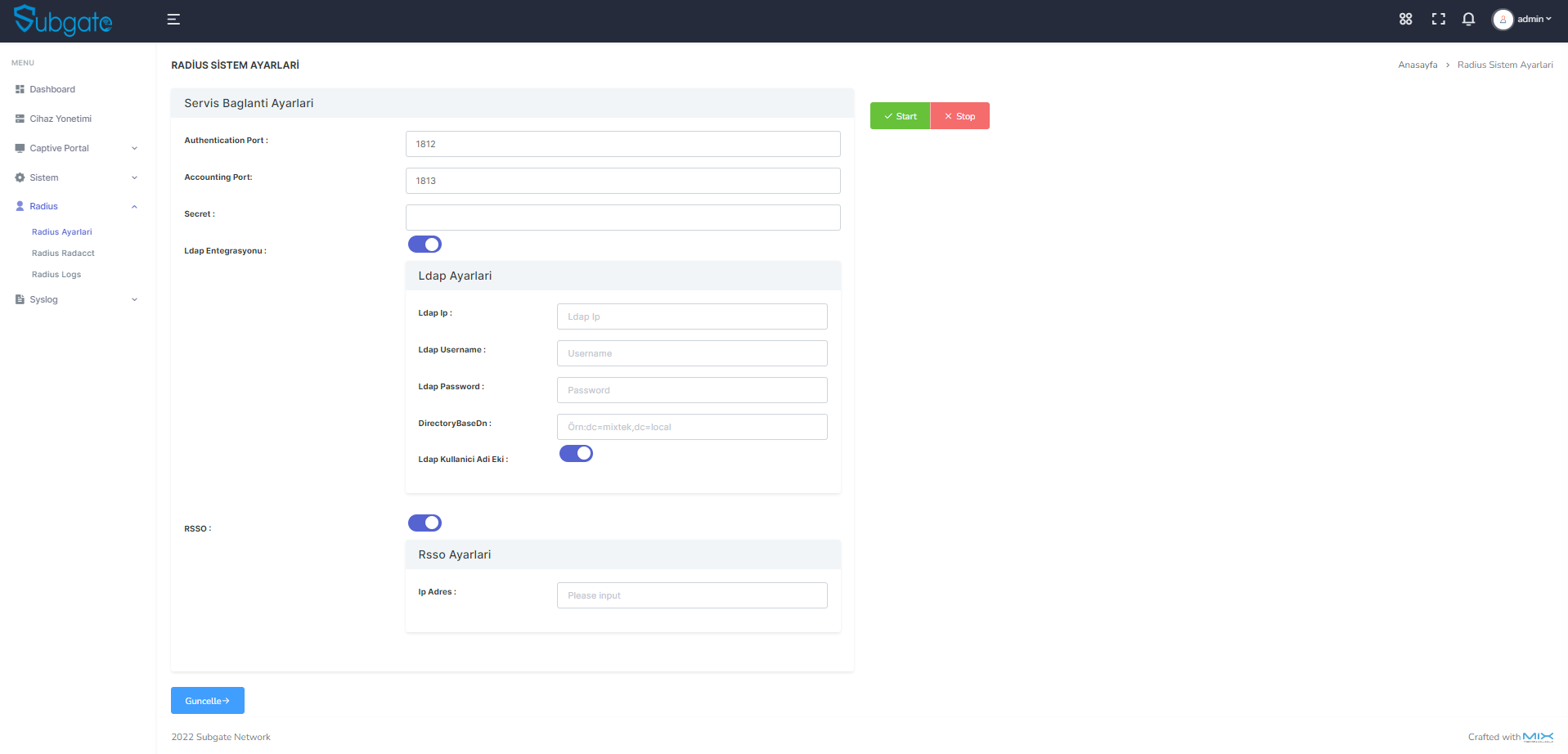
Task: Click the Syslog document icon
Action: click(18, 299)
